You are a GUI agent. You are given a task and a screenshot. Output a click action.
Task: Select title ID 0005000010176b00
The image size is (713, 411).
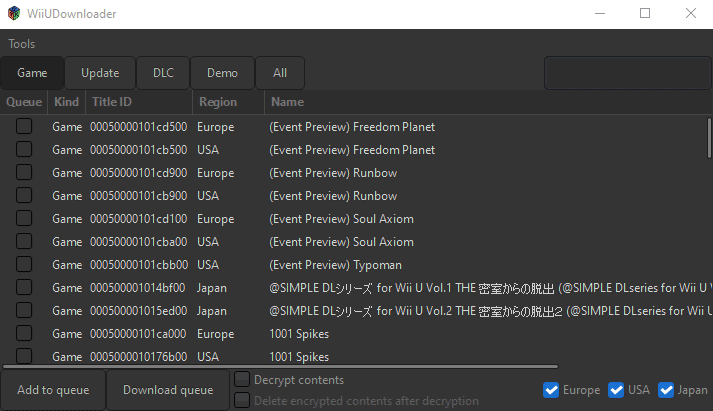tap(139, 357)
